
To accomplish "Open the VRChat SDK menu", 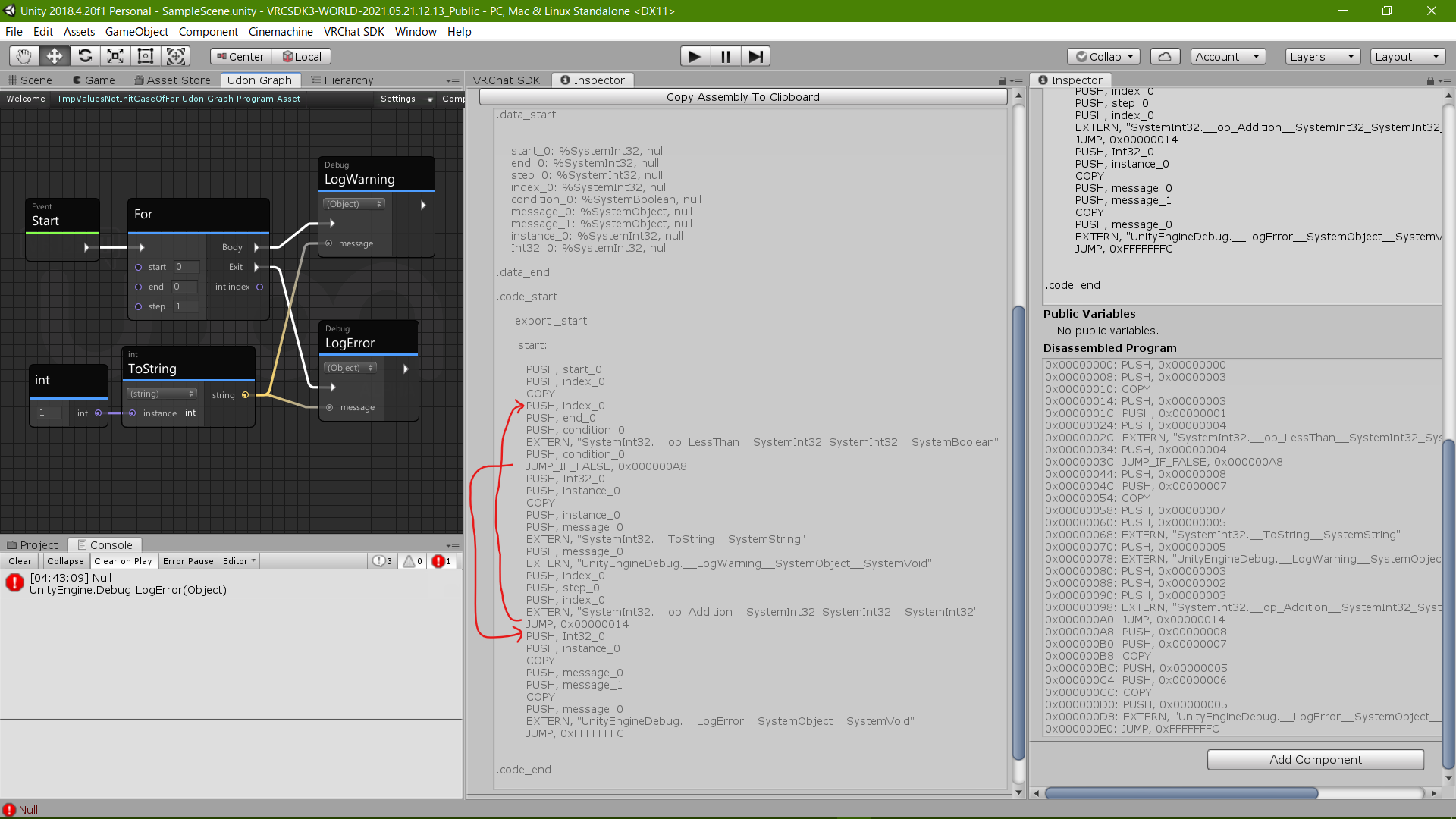I will (353, 31).
